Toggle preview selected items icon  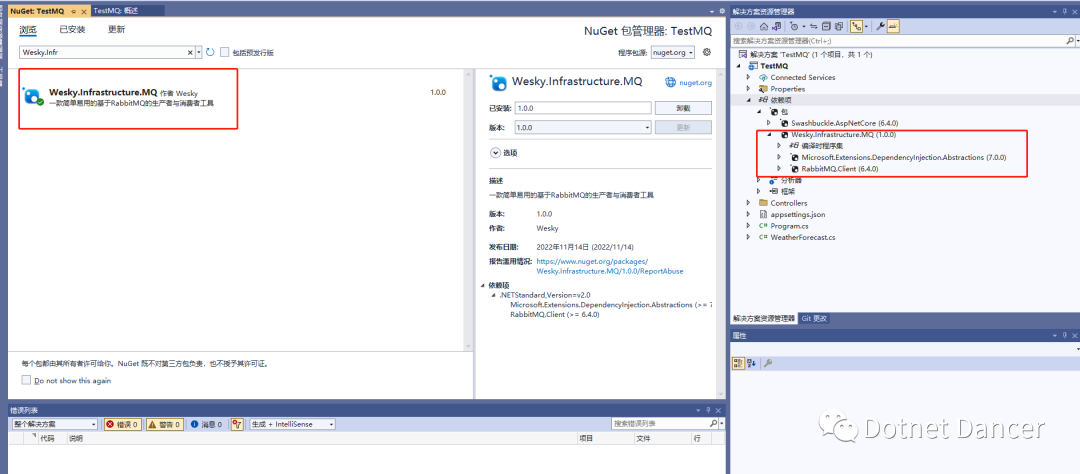pos(893,26)
